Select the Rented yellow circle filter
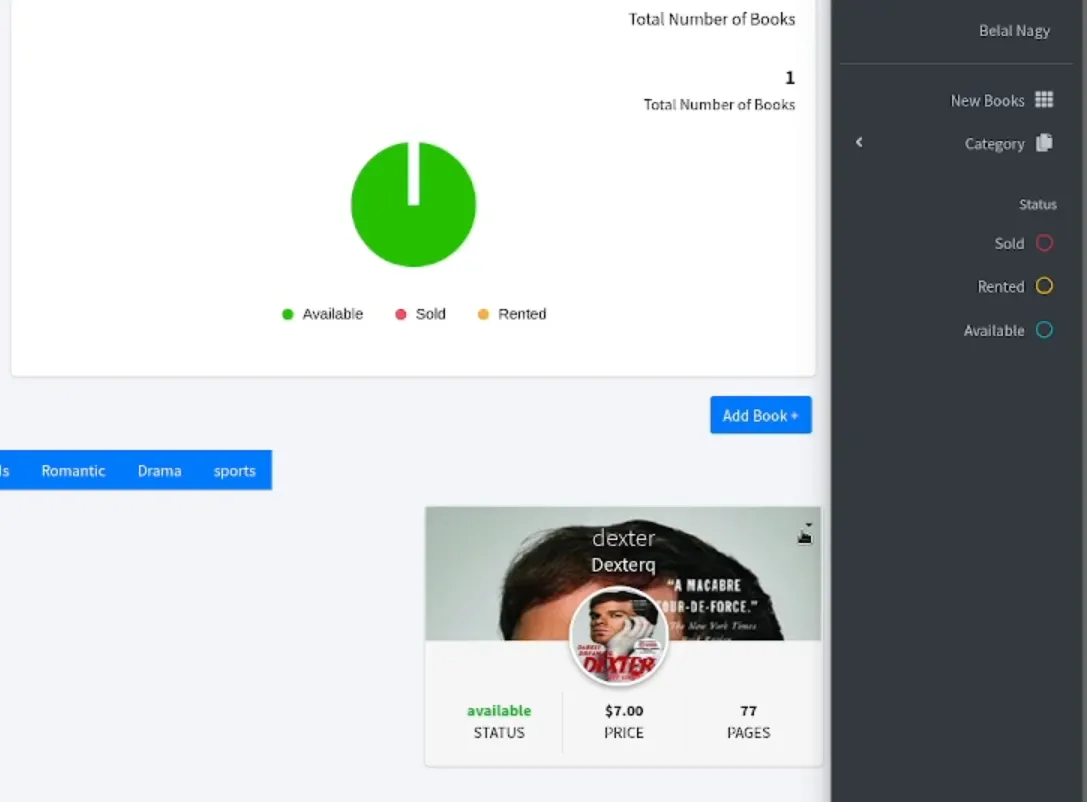Viewport: 1087px width, 802px height. pyautogui.click(x=1044, y=286)
